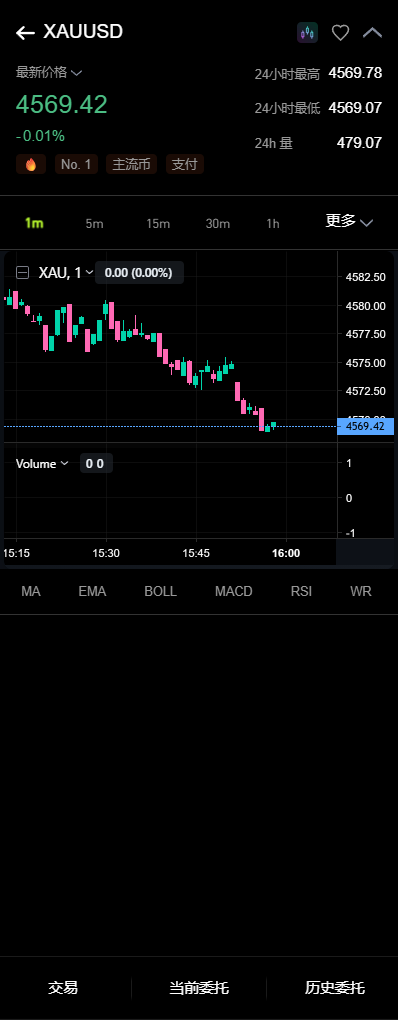
Task: Collapse header with the up chevron
Action: (x=373, y=32)
